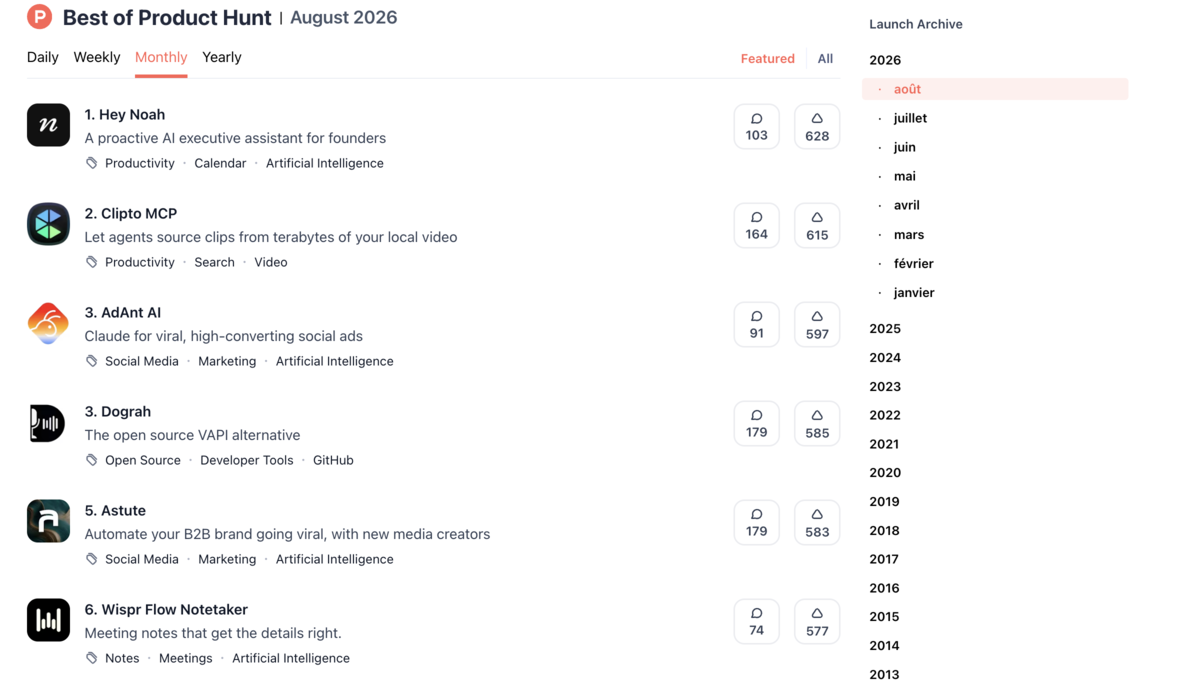Switch to the Weekly tab

point(97,57)
